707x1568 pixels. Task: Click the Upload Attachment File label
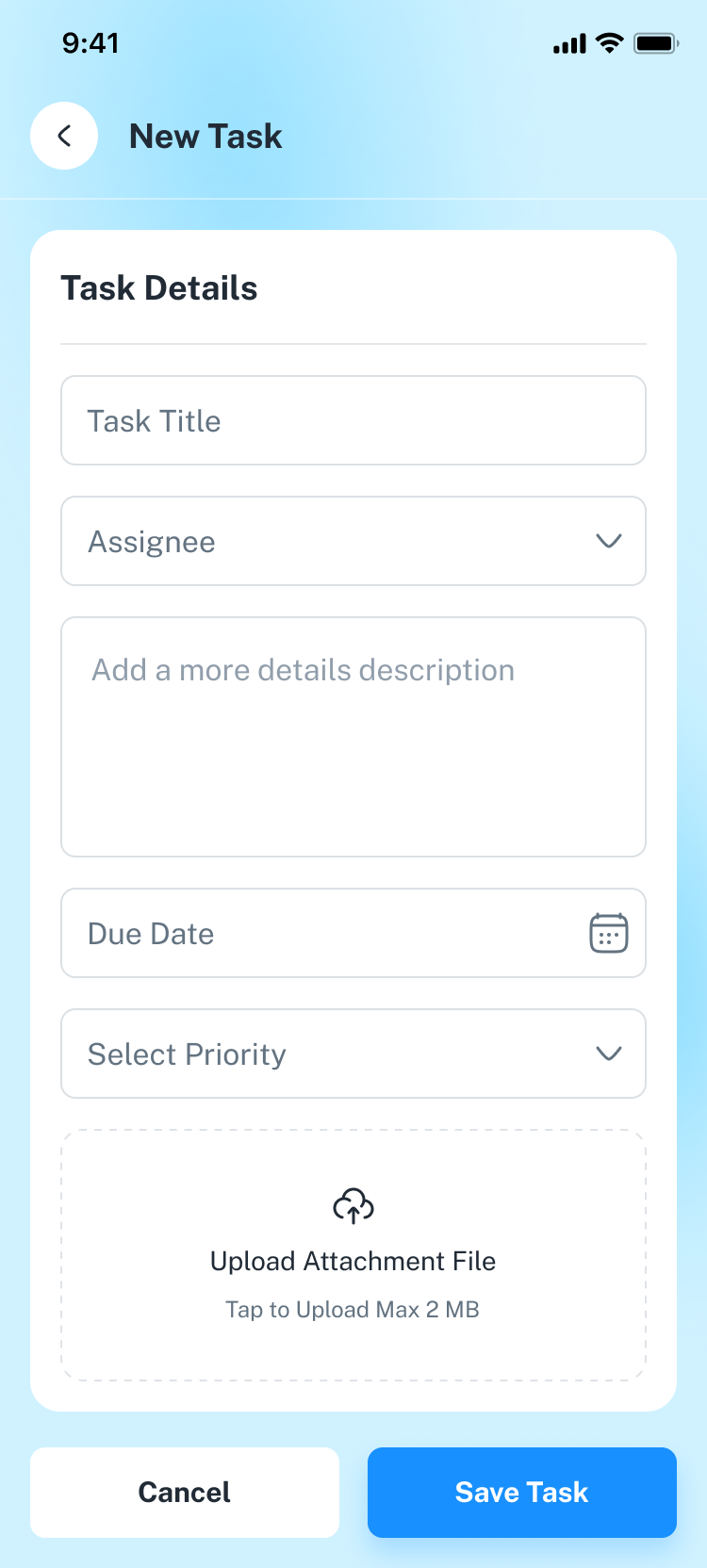point(353,1261)
